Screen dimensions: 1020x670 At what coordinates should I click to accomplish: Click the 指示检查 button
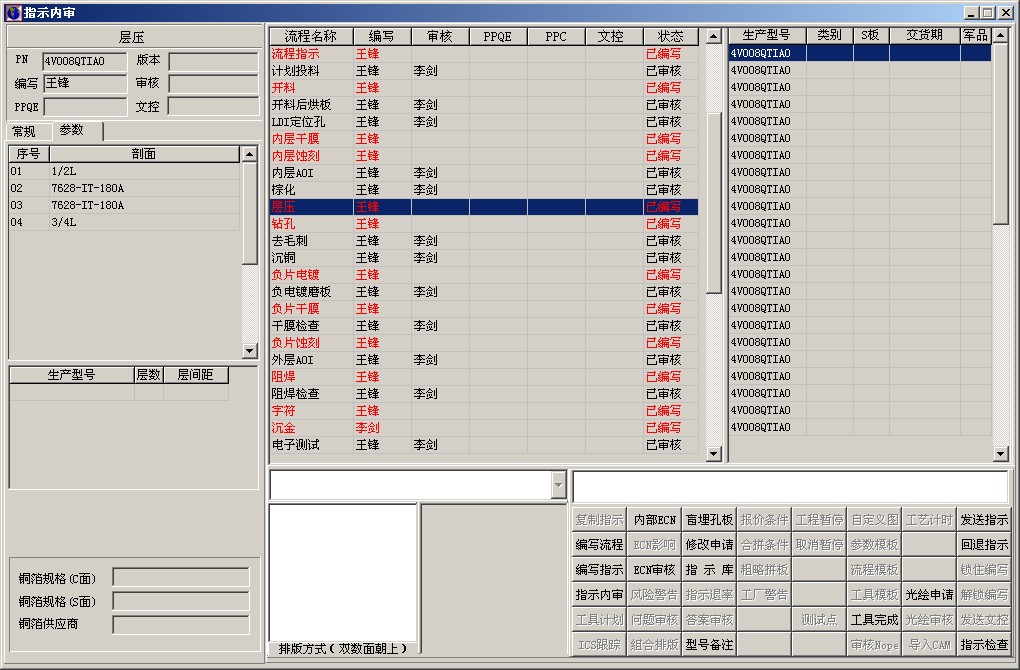[984, 645]
